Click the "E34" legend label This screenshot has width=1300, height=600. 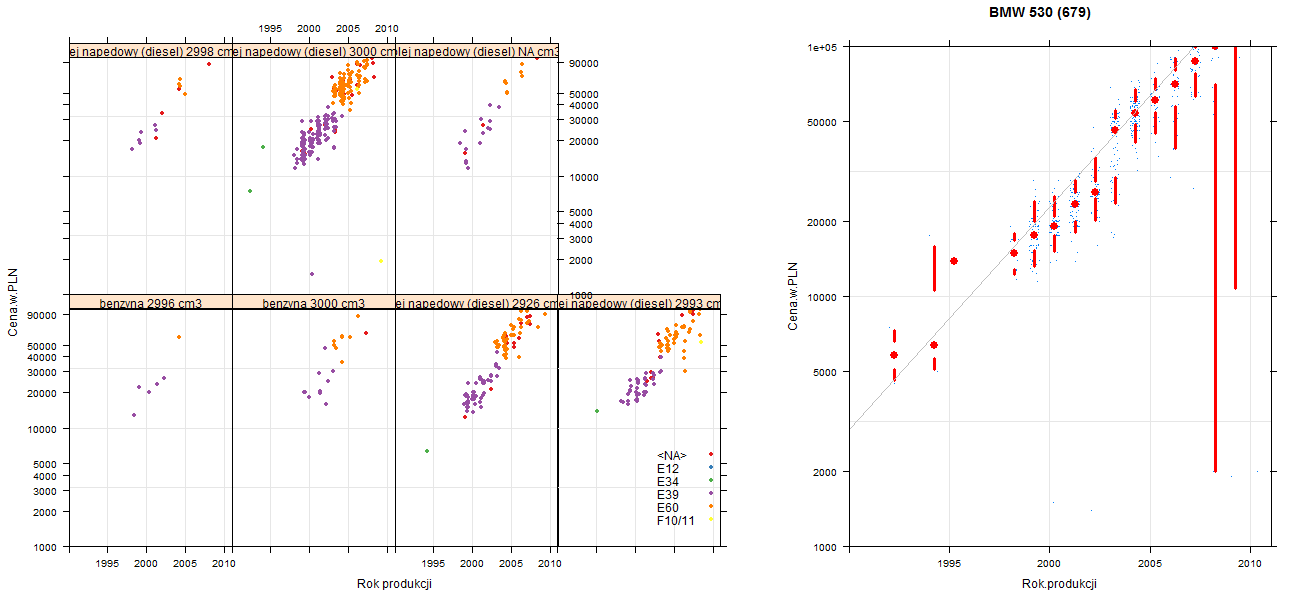[x=668, y=482]
